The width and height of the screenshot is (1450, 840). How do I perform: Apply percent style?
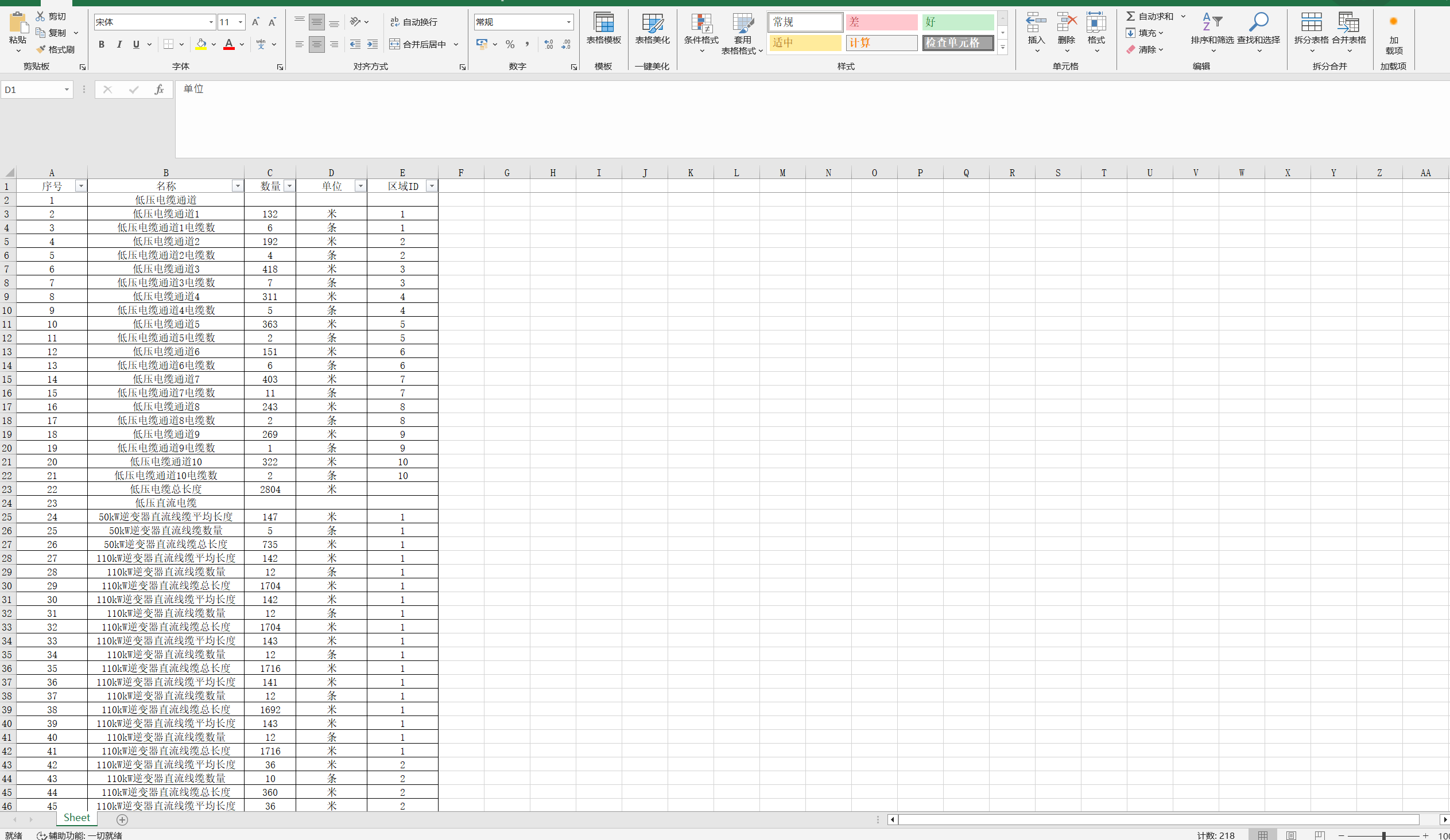click(x=510, y=44)
